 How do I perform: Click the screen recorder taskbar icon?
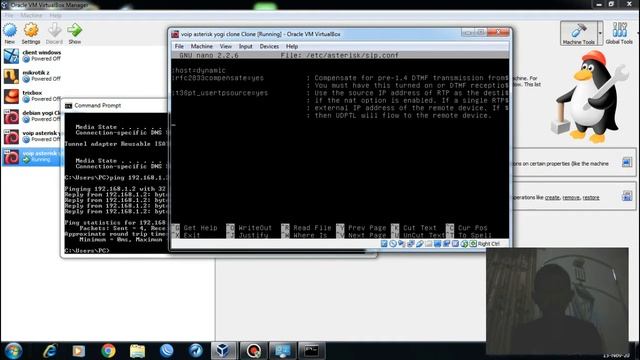coord(253,351)
